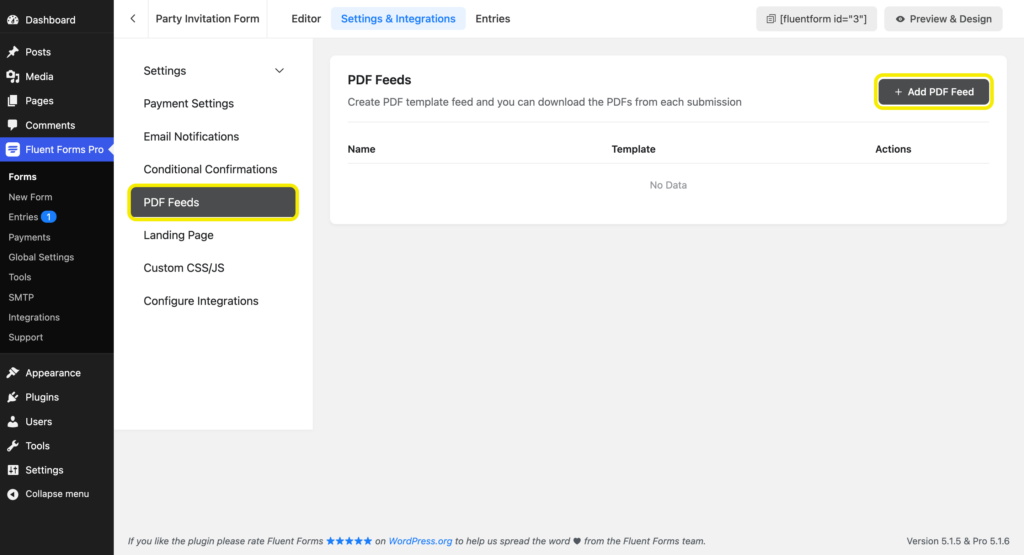Click the Fluent Forms Pro logo icon
The image size is (1024, 555).
click(12, 150)
